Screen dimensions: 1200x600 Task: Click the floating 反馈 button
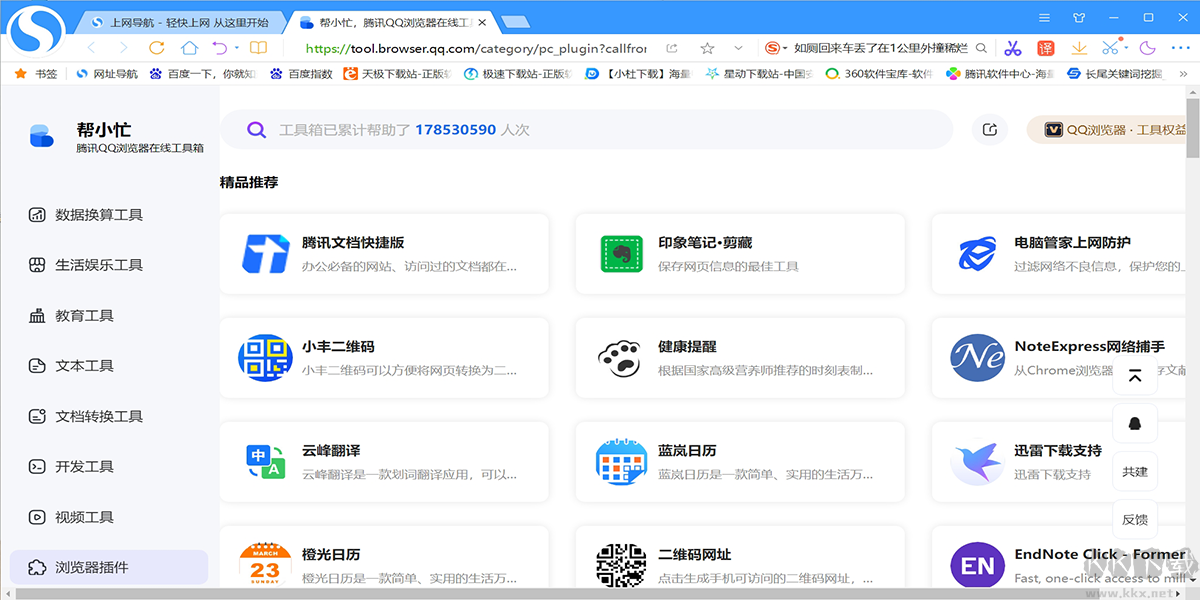point(1135,519)
